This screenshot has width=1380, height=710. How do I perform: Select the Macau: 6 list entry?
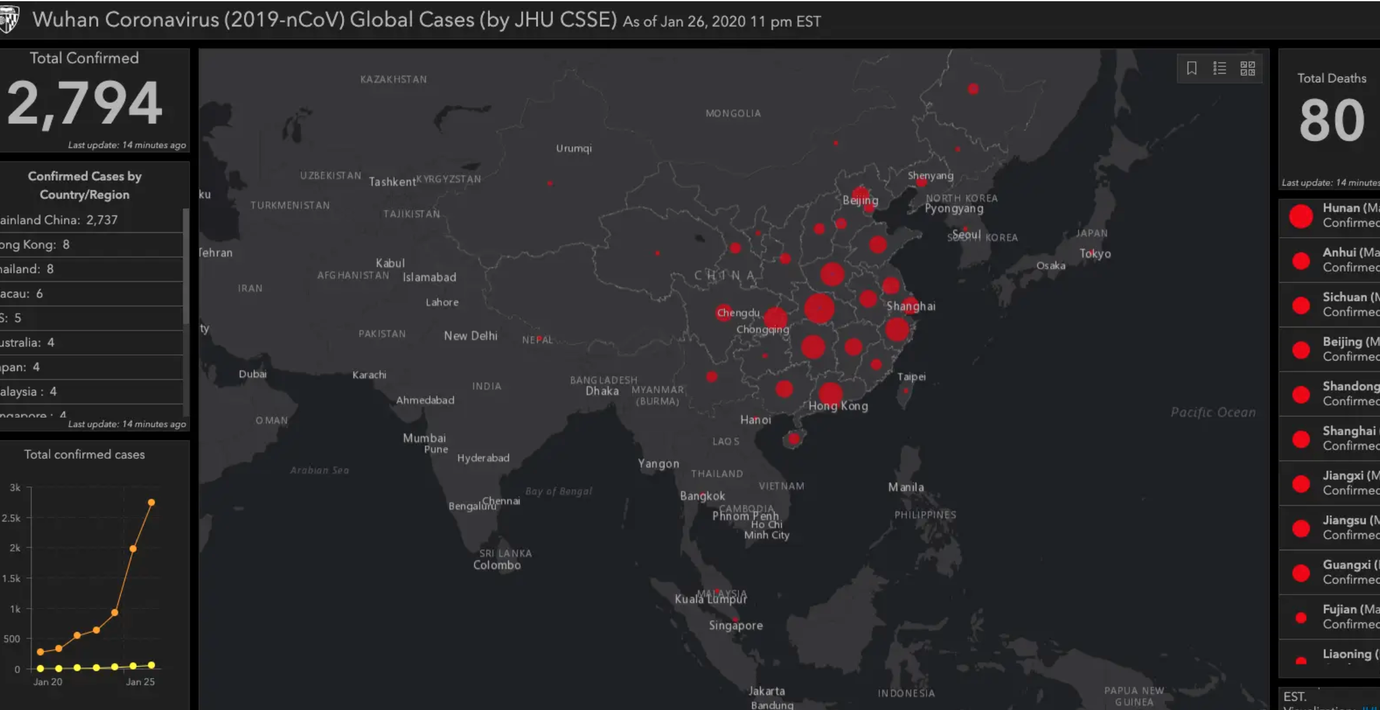pyautogui.click(x=90, y=294)
